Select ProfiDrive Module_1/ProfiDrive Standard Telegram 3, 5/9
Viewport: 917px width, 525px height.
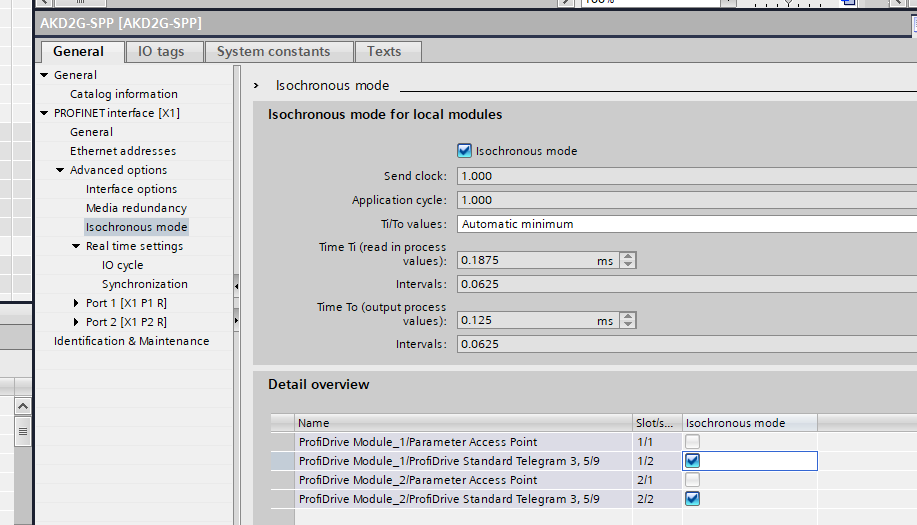tap(463, 461)
